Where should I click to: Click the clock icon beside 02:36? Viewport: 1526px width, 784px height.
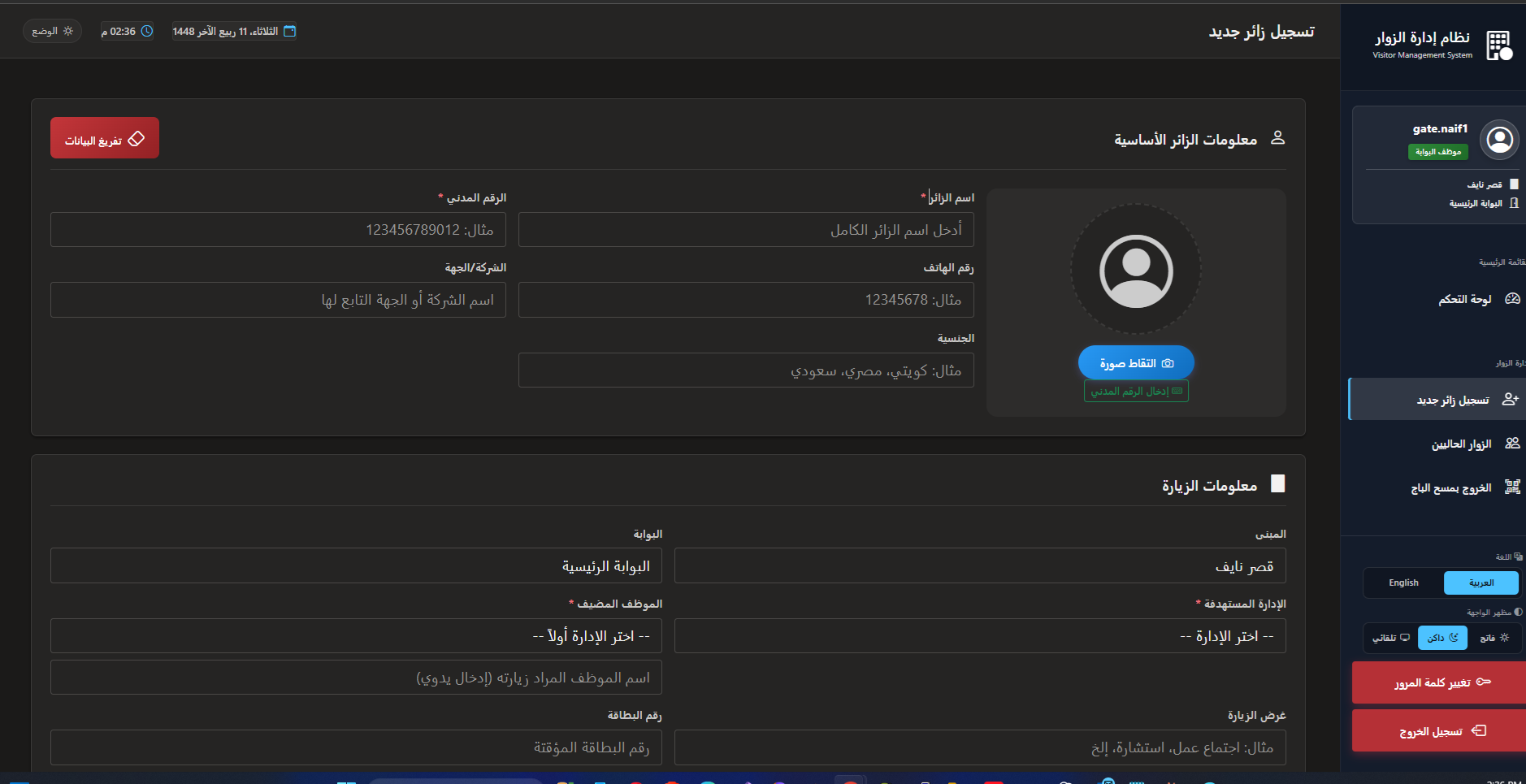pyautogui.click(x=147, y=31)
